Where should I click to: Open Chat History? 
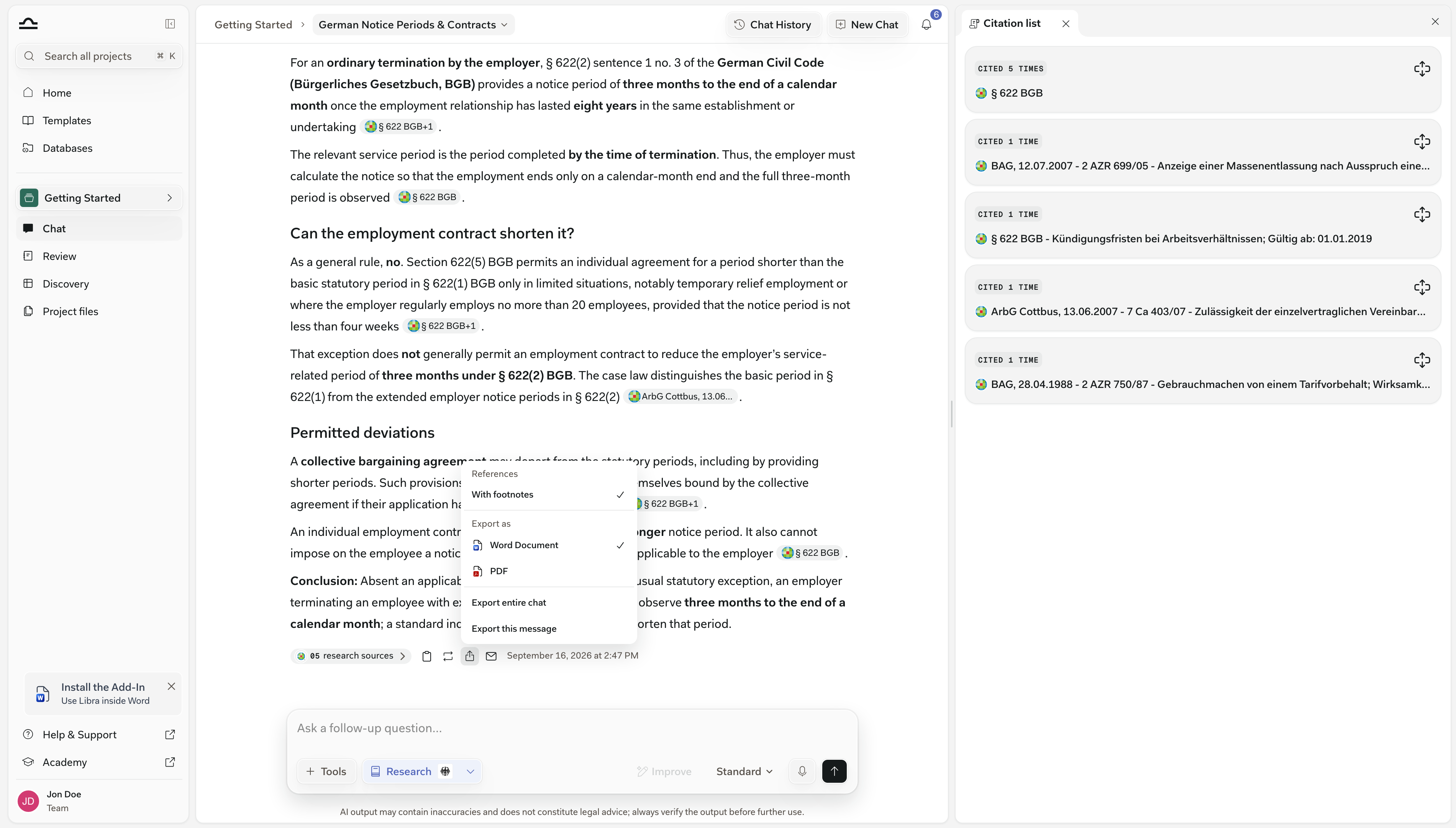coord(773,25)
